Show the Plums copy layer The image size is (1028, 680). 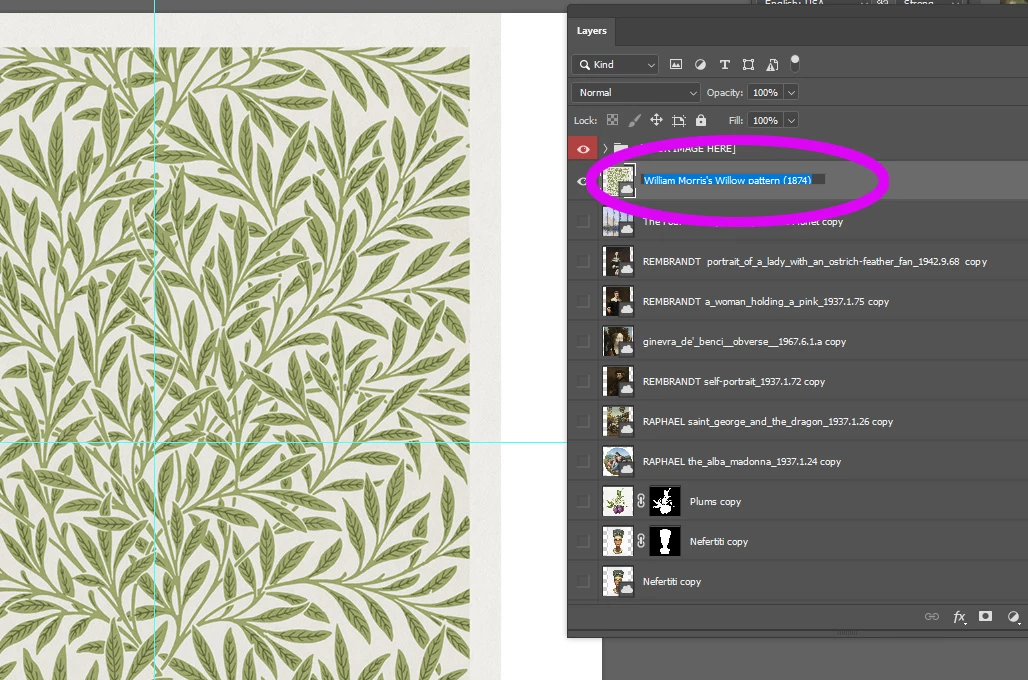[582, 501]
